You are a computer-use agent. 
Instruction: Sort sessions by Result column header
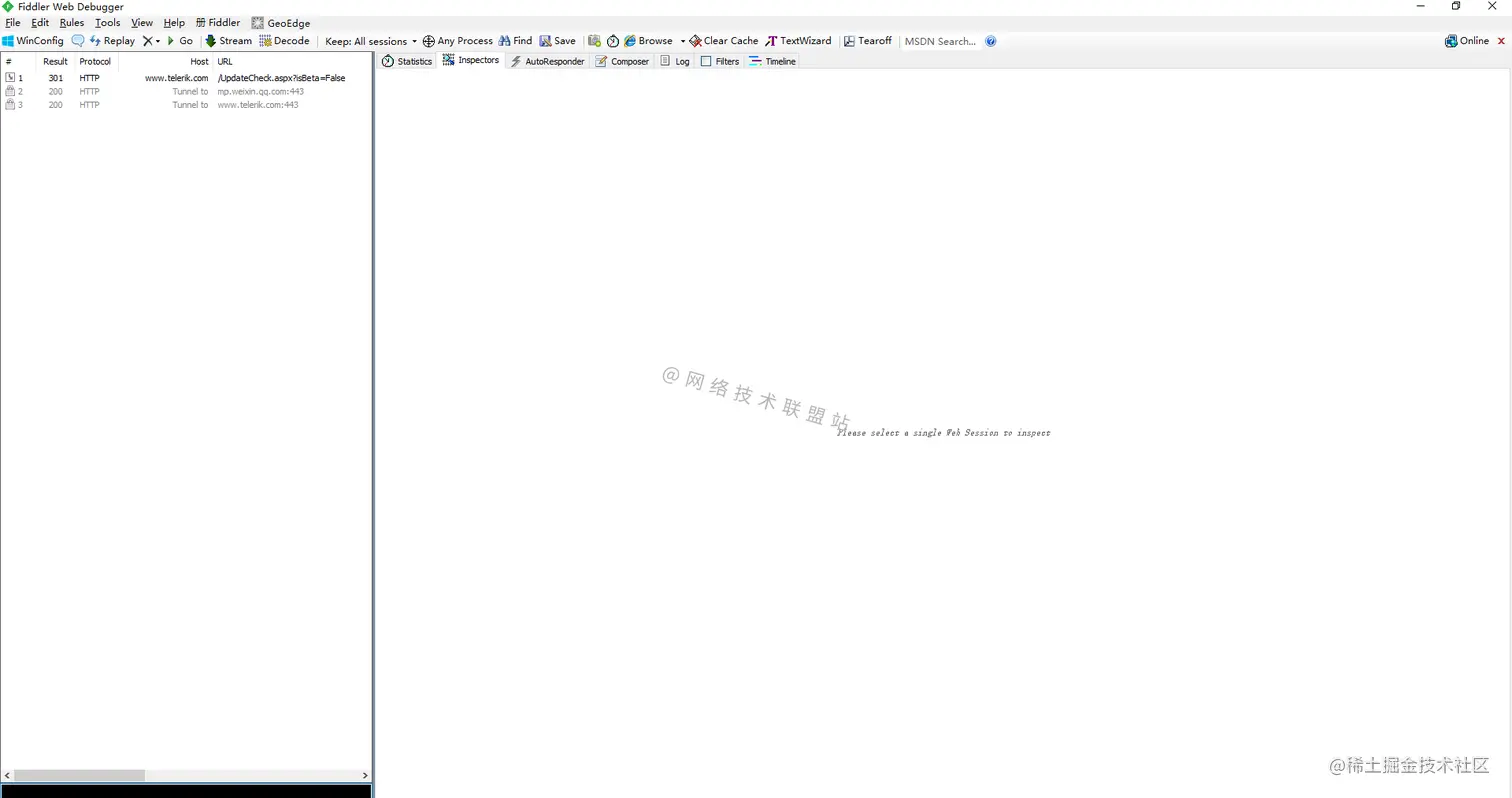point(55,61)
